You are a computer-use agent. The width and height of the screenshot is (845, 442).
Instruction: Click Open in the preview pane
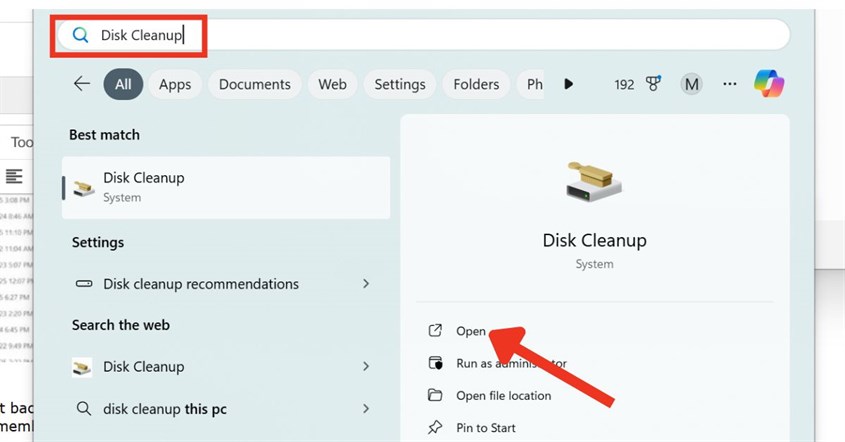[x=471, y=331]
